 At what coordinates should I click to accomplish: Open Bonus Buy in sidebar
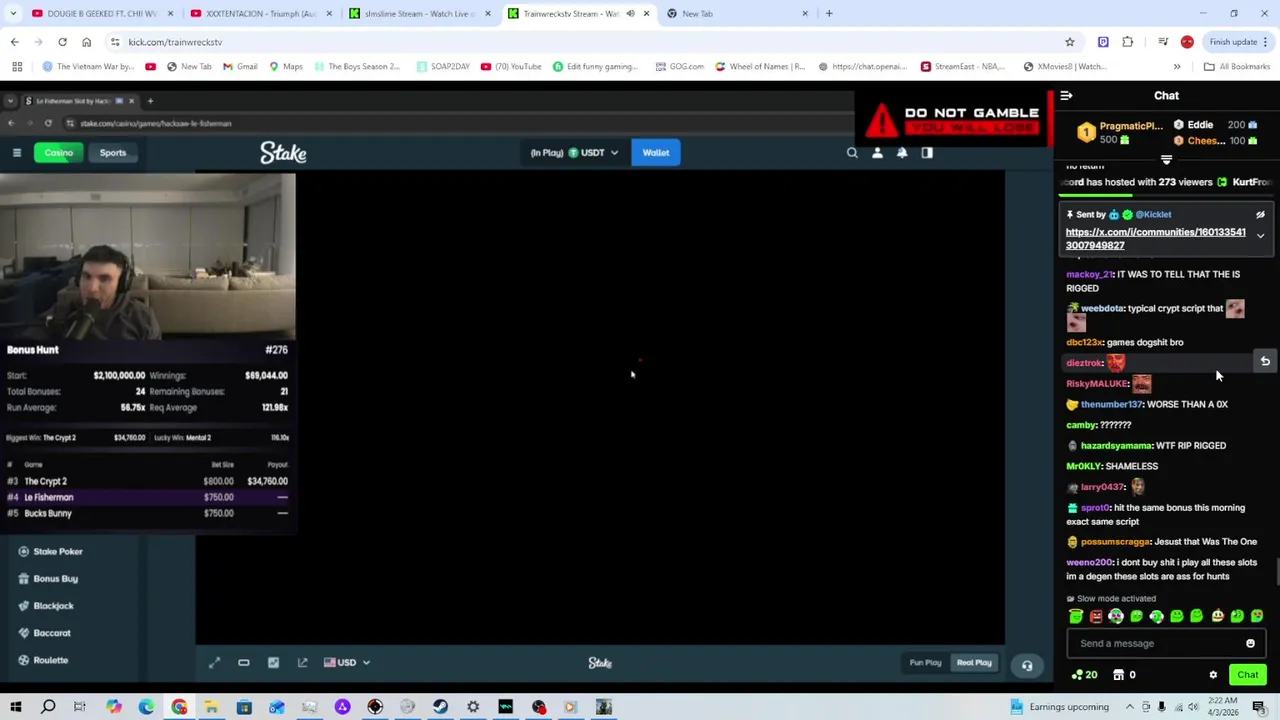click(48, 579)
